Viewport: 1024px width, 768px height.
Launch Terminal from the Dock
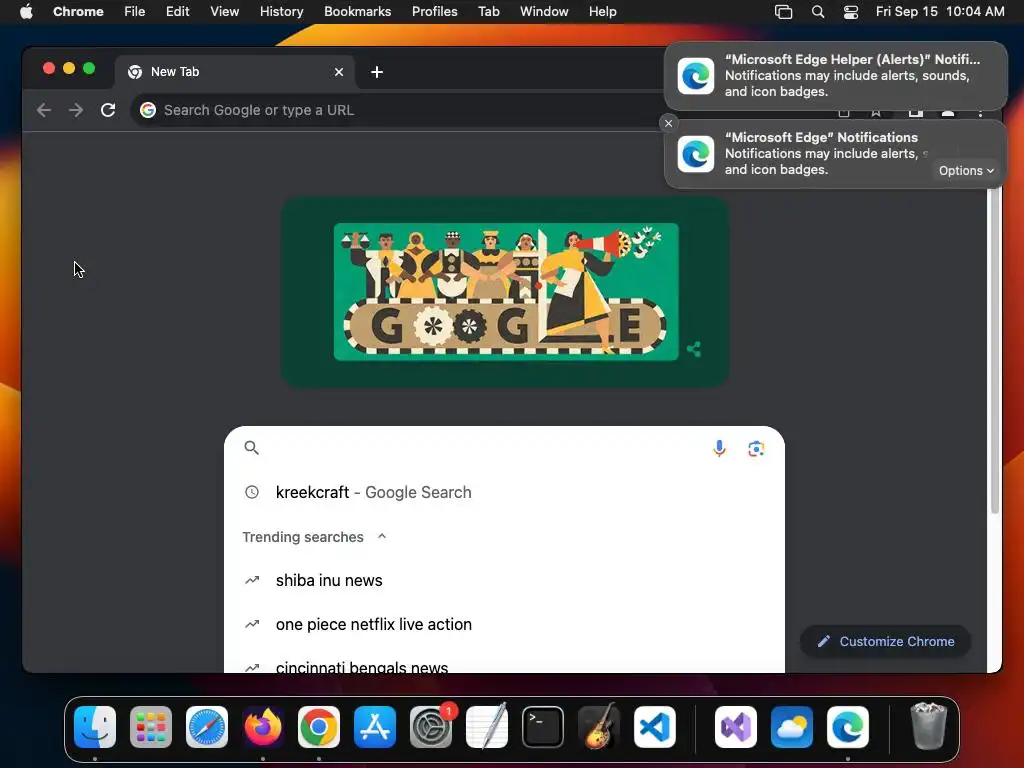point(543,727)
